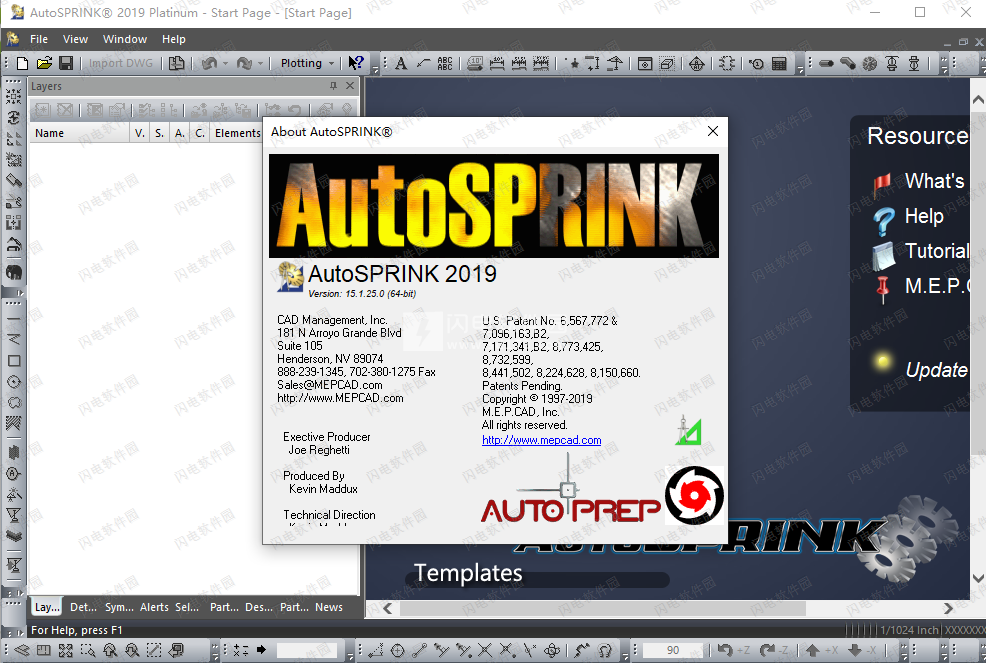This screenshot has width=986, height=663.
Task: Click the pendent sprinkler head icon
Action: point(914,64)
